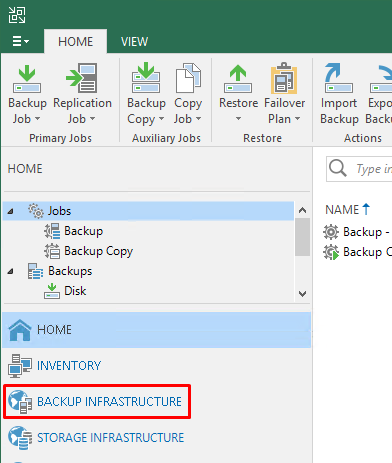Collapse the Backups tree node
The height and width of the screenshot is (463, 392).
point(11,271)
